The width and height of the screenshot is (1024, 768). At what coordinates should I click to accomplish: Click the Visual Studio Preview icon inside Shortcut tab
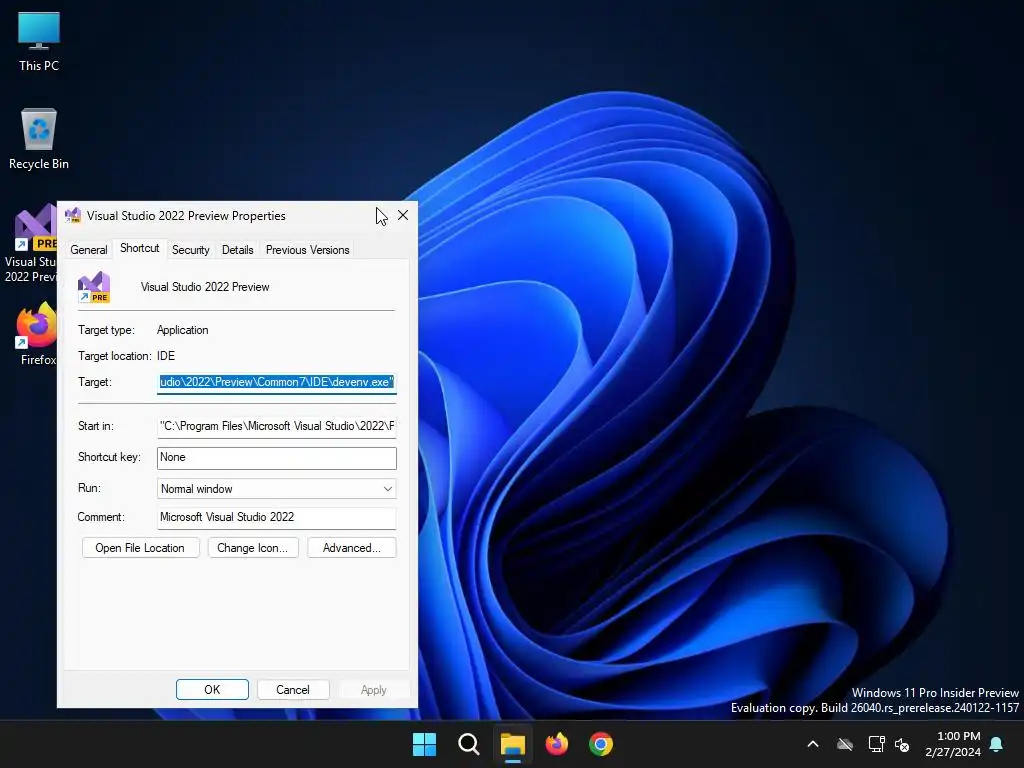click(x=94, y=287)
